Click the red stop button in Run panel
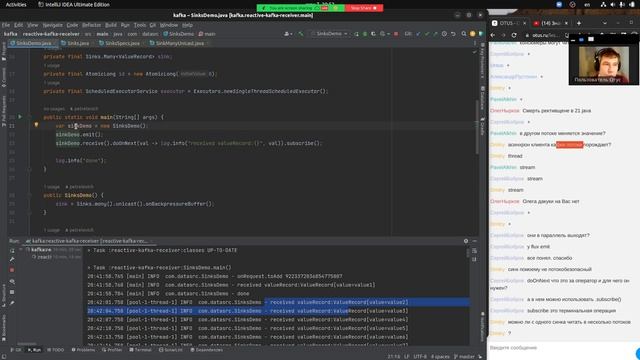Screen dimensions: 640x360 click(12, 270)
